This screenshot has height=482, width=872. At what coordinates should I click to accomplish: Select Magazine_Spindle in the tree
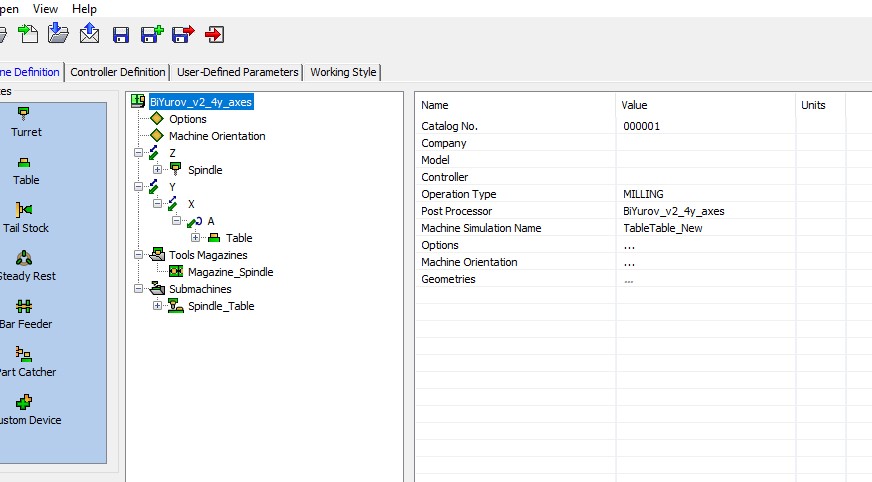[x=230, y=272]
